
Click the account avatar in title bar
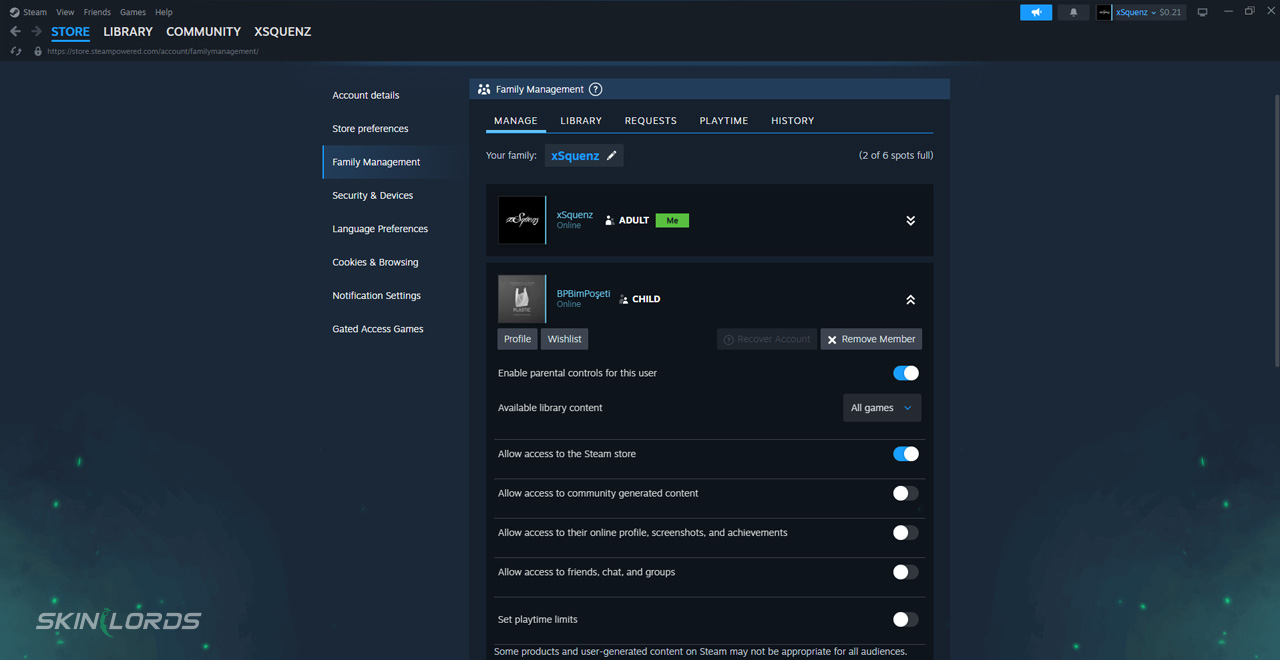tap(1104, 12)
